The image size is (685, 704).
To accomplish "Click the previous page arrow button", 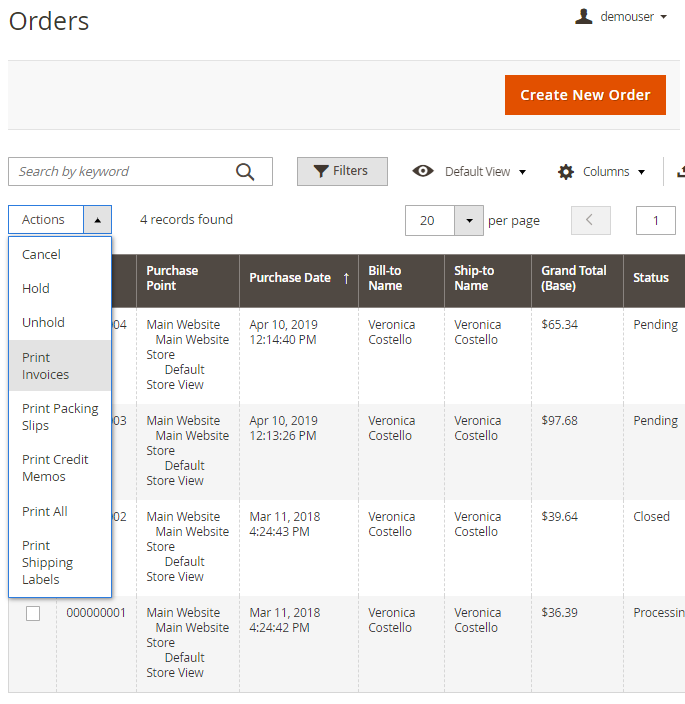I will coord(590,220).
